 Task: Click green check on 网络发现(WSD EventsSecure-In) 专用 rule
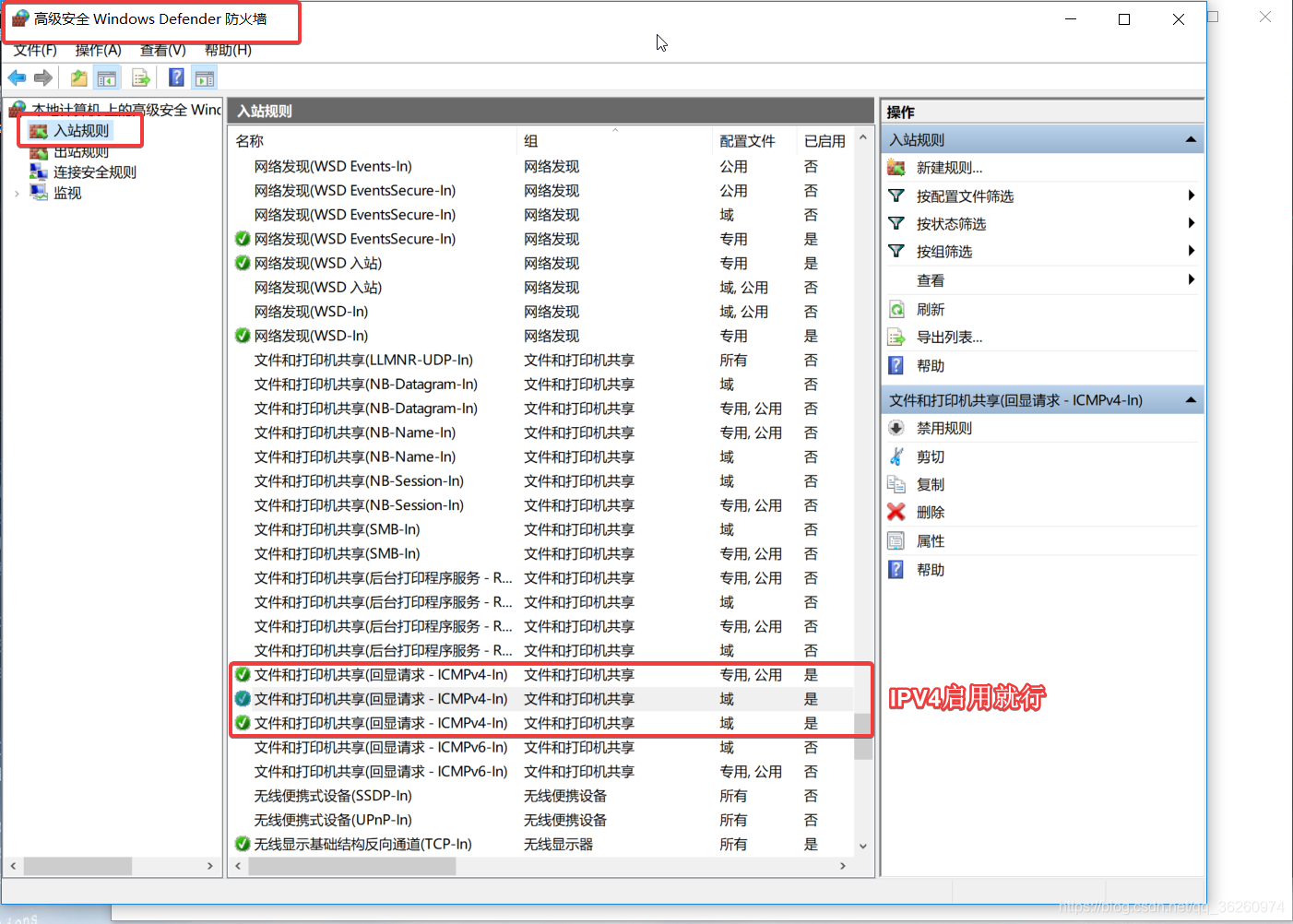pyautogui.click(x=243, y=239)
